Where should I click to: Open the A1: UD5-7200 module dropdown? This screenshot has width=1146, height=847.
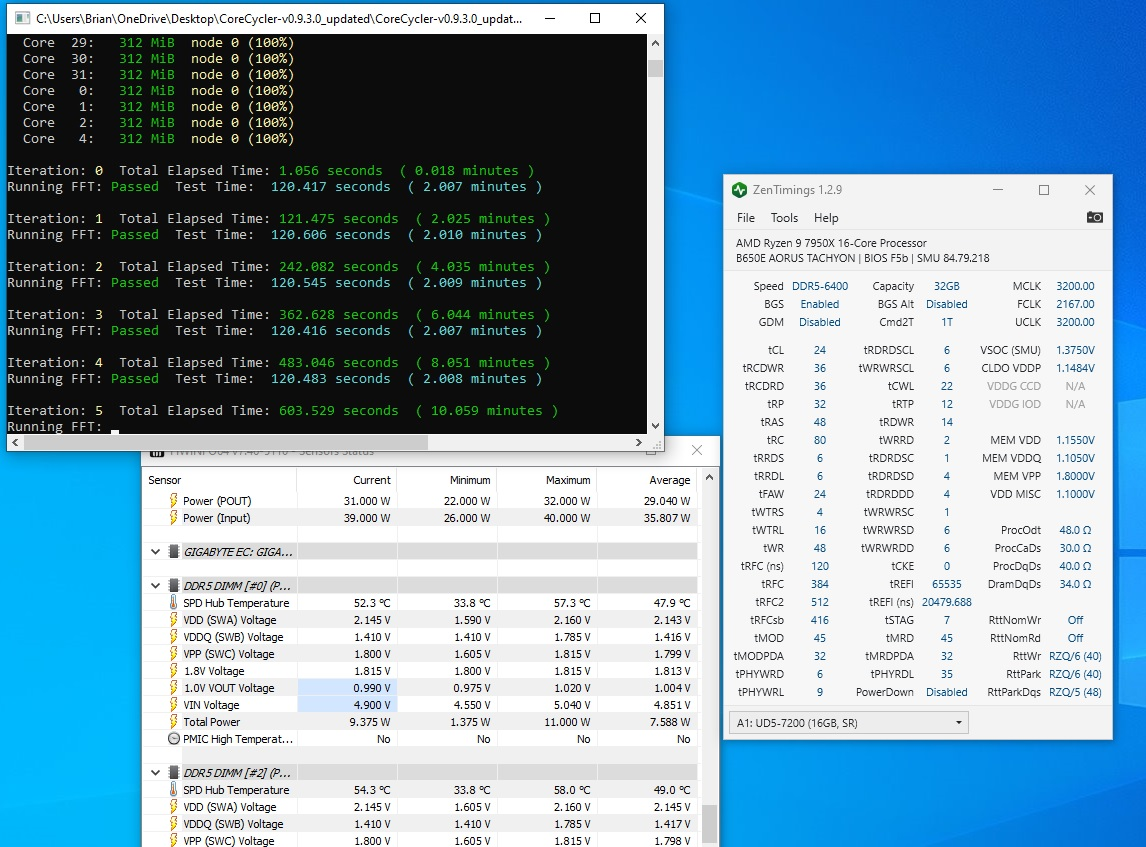pos(849,723)
